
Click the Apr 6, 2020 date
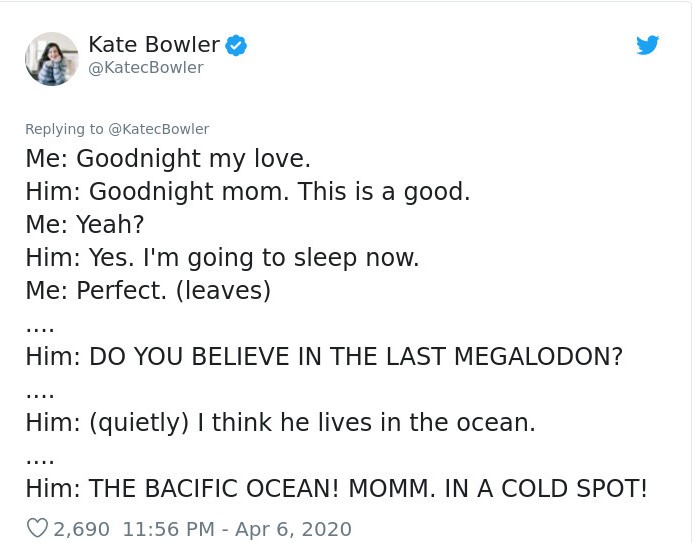pos(294,528)
